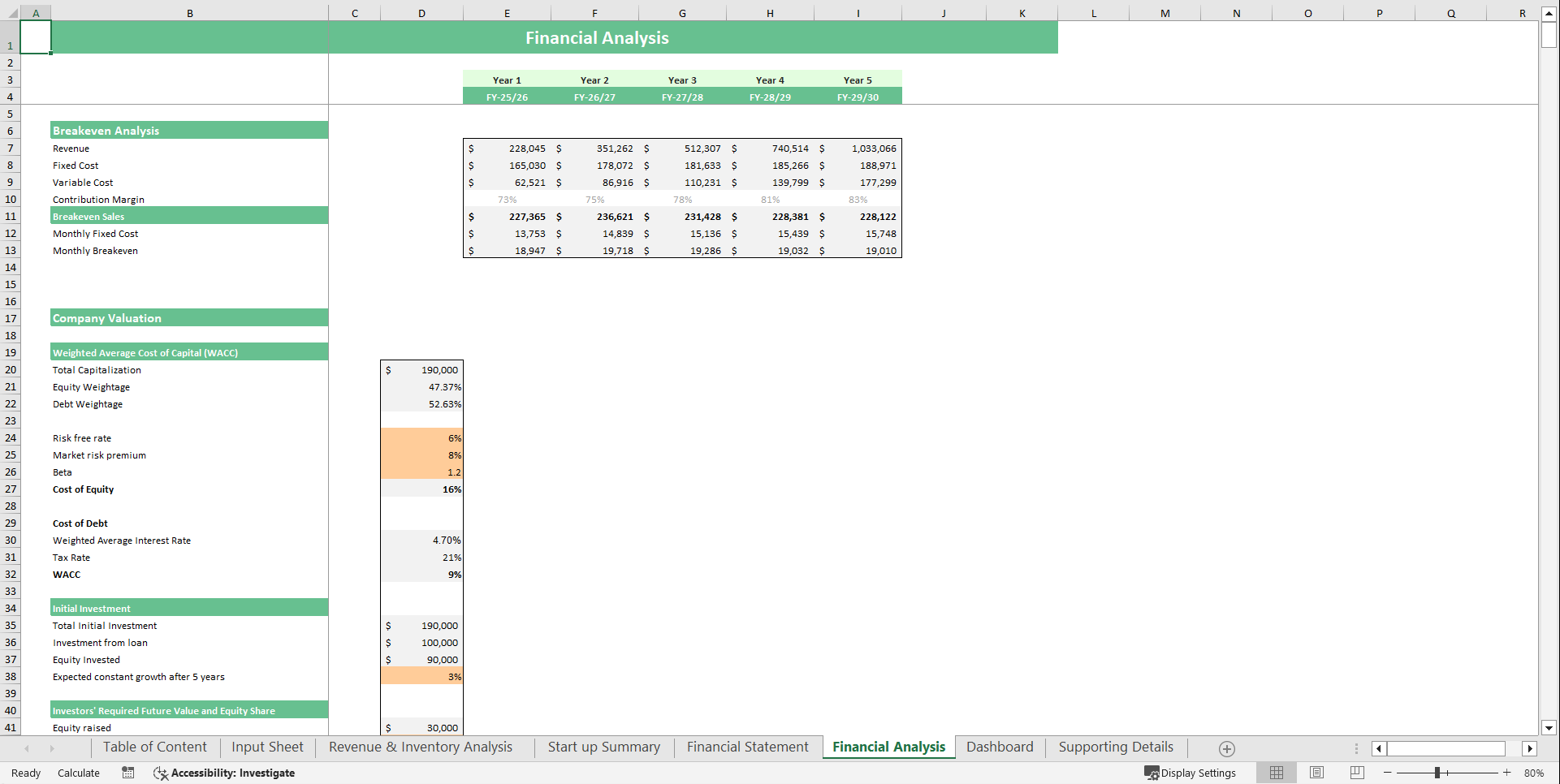
Task: Open the Table of Content sheet
Action: pos(154,747)
